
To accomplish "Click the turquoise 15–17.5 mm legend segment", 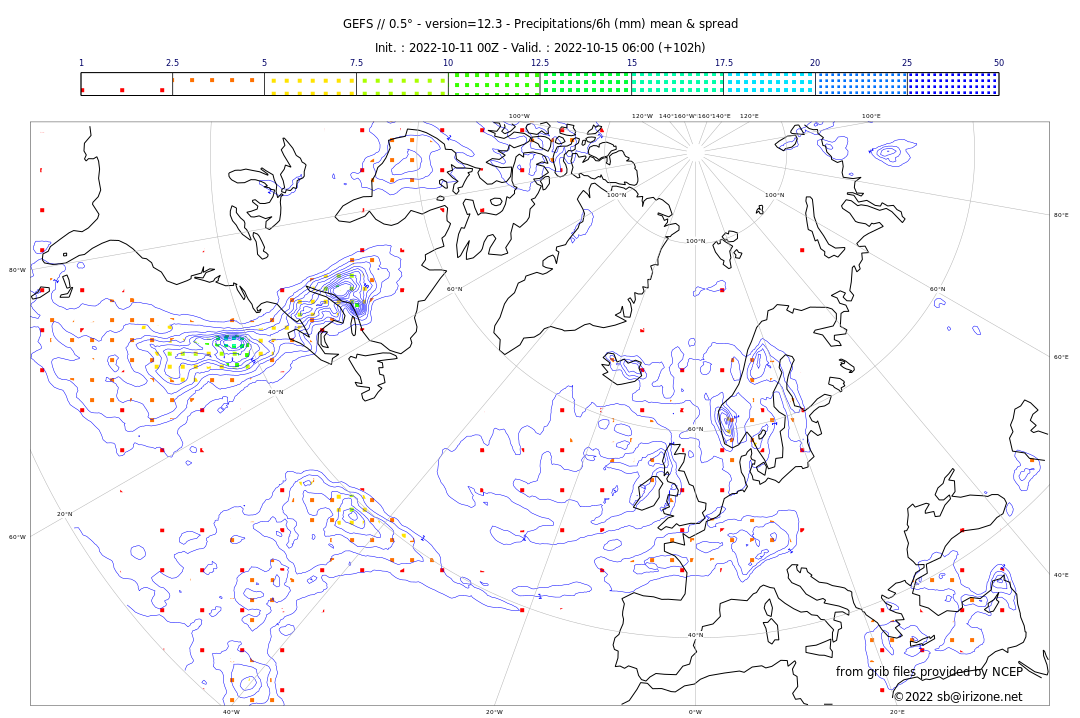I will [x=678, y=84].
